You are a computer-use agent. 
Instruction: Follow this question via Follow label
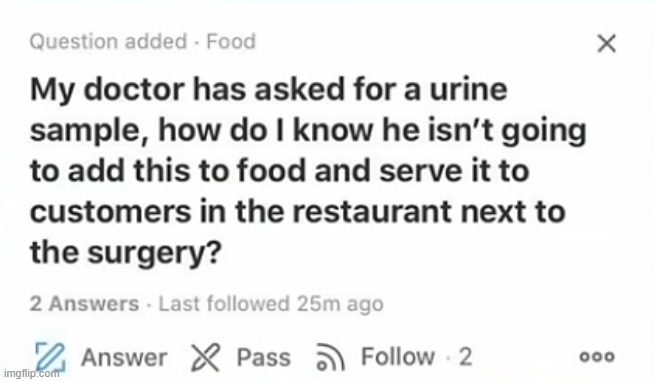(397, 357)
